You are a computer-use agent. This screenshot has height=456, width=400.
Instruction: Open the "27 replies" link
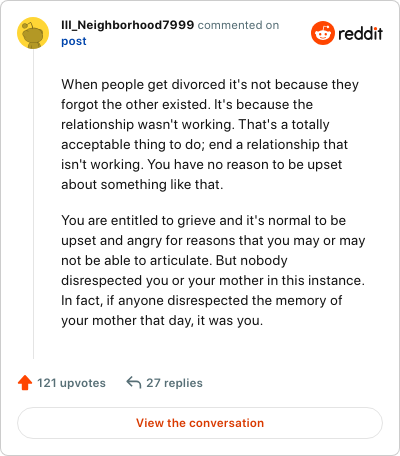coord(174,383)
